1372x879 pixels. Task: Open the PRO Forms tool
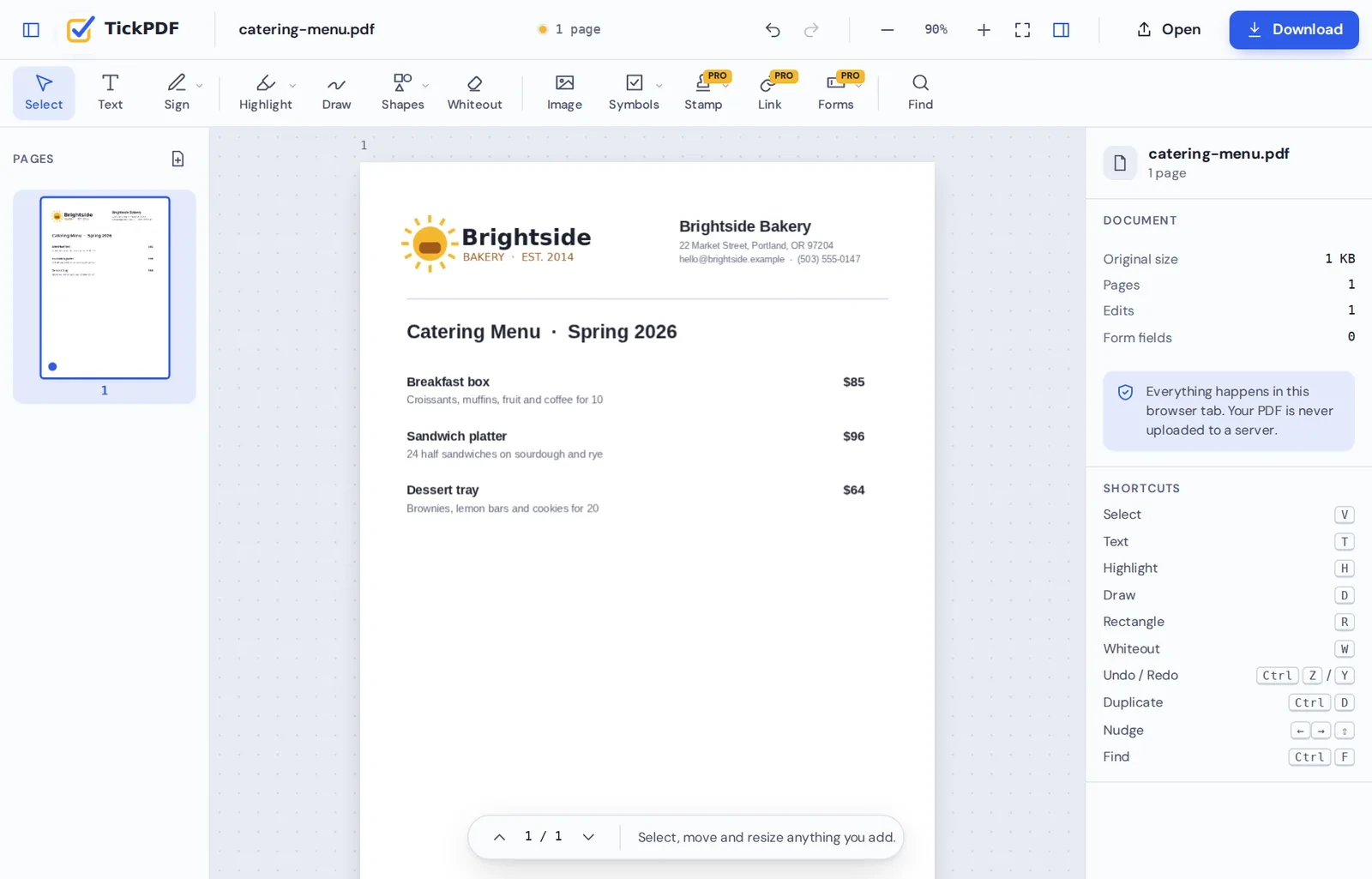[835, 93]
